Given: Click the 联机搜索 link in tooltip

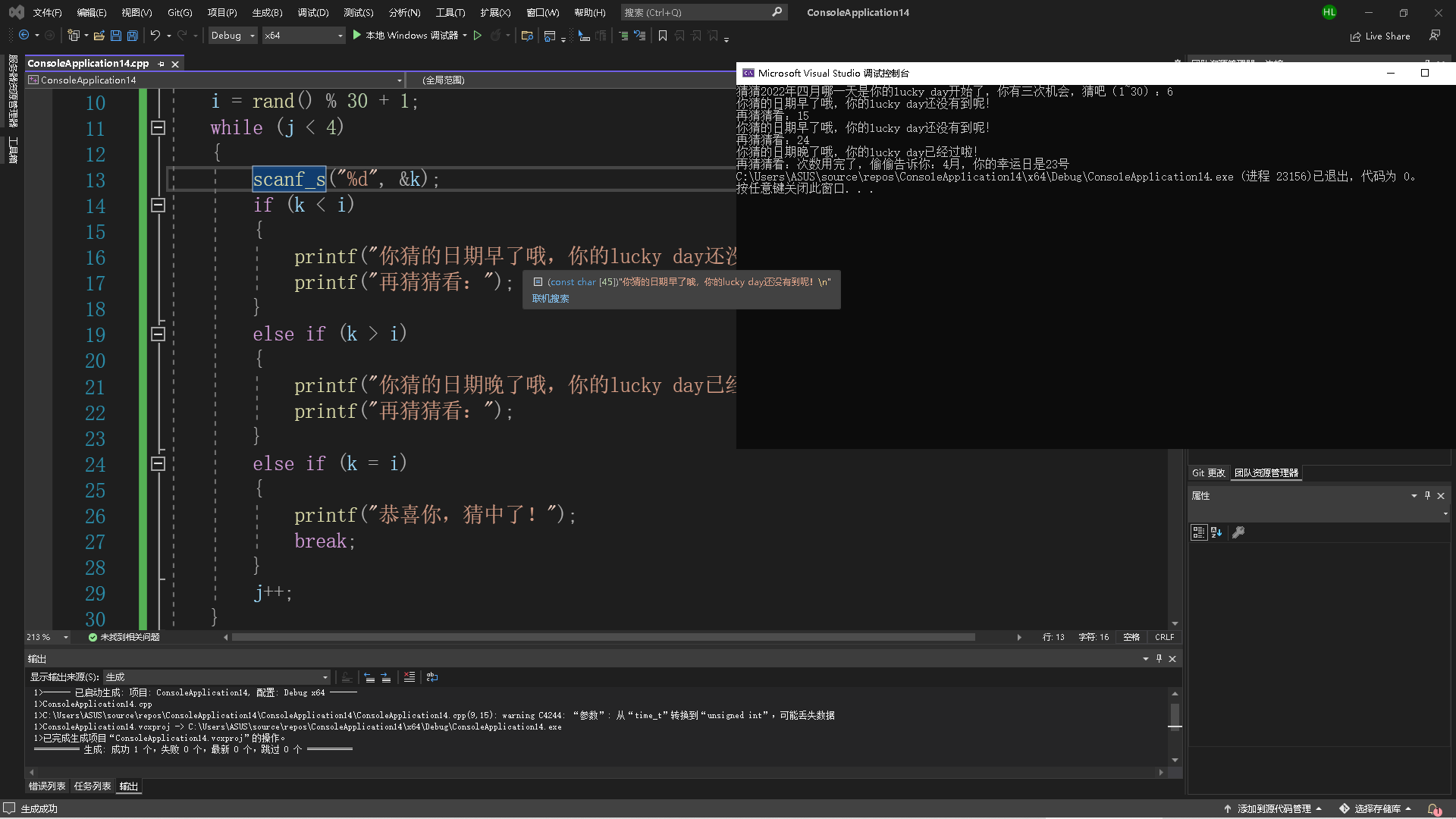Looking at the screenshot, I should pyautogui.click(x=551, y=299).
